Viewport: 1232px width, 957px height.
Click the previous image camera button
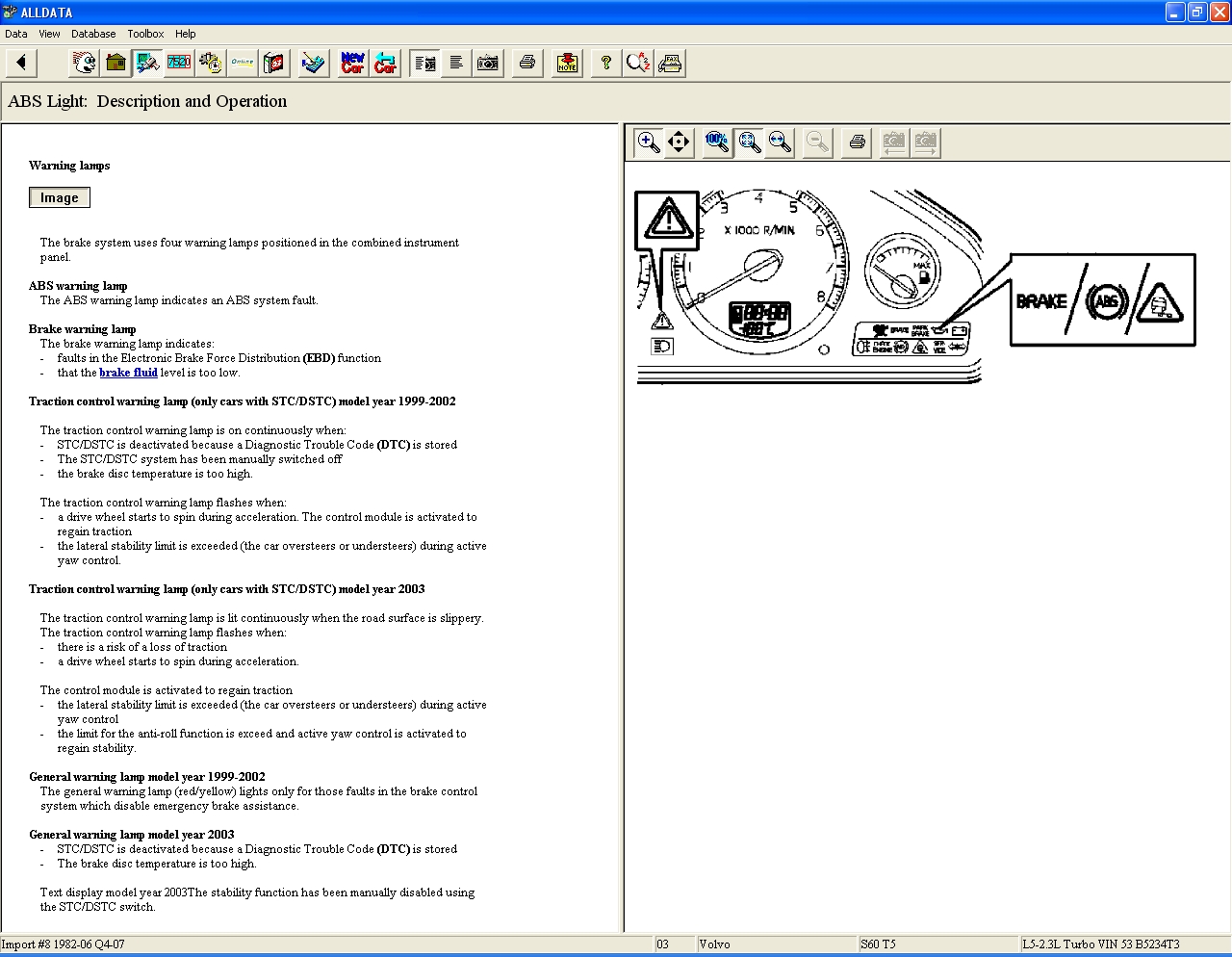tap(894, 142)
